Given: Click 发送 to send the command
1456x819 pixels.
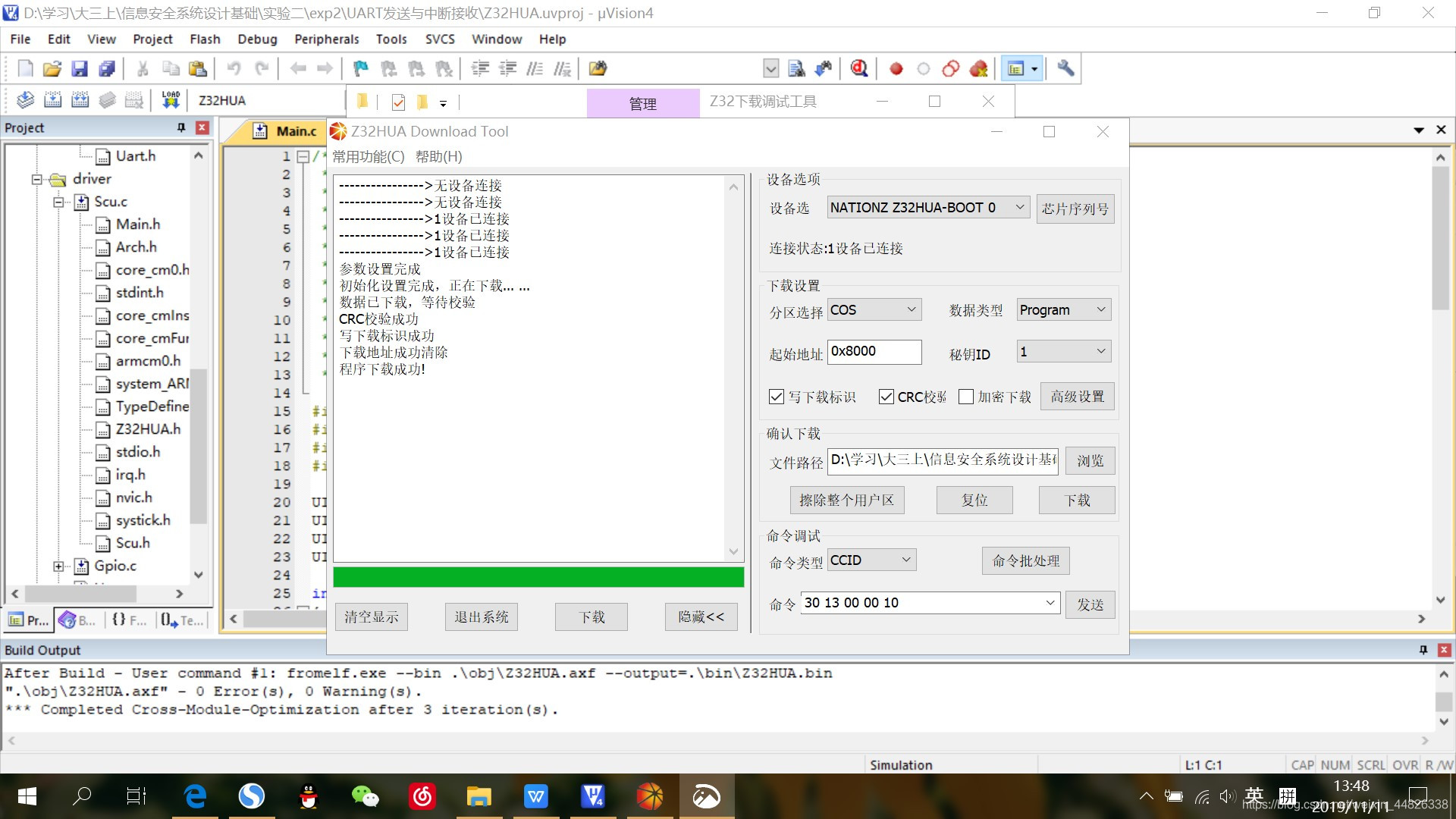Looking at the screenshot, I should [x=1090, y=604].
